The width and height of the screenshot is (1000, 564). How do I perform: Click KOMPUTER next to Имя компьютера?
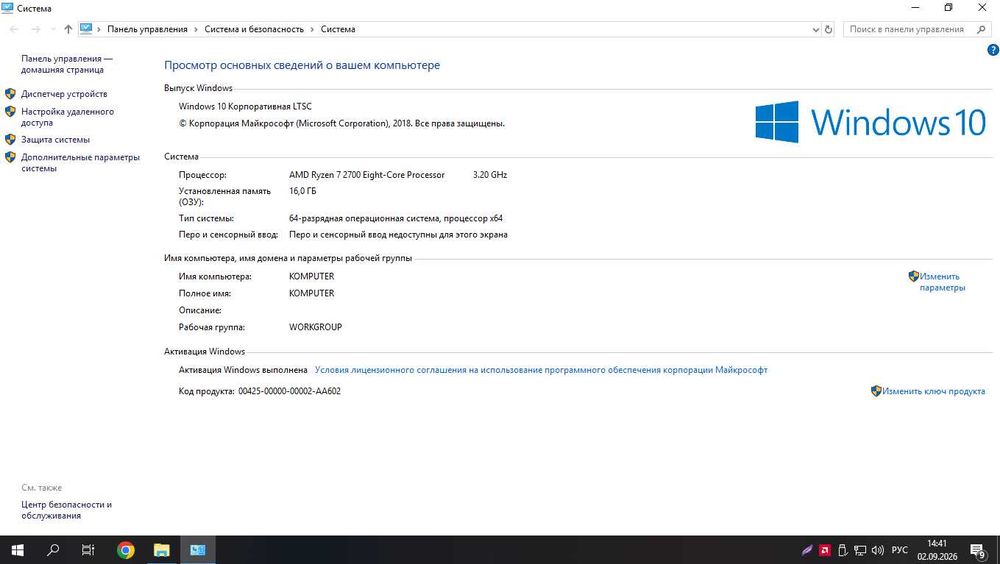312,276
